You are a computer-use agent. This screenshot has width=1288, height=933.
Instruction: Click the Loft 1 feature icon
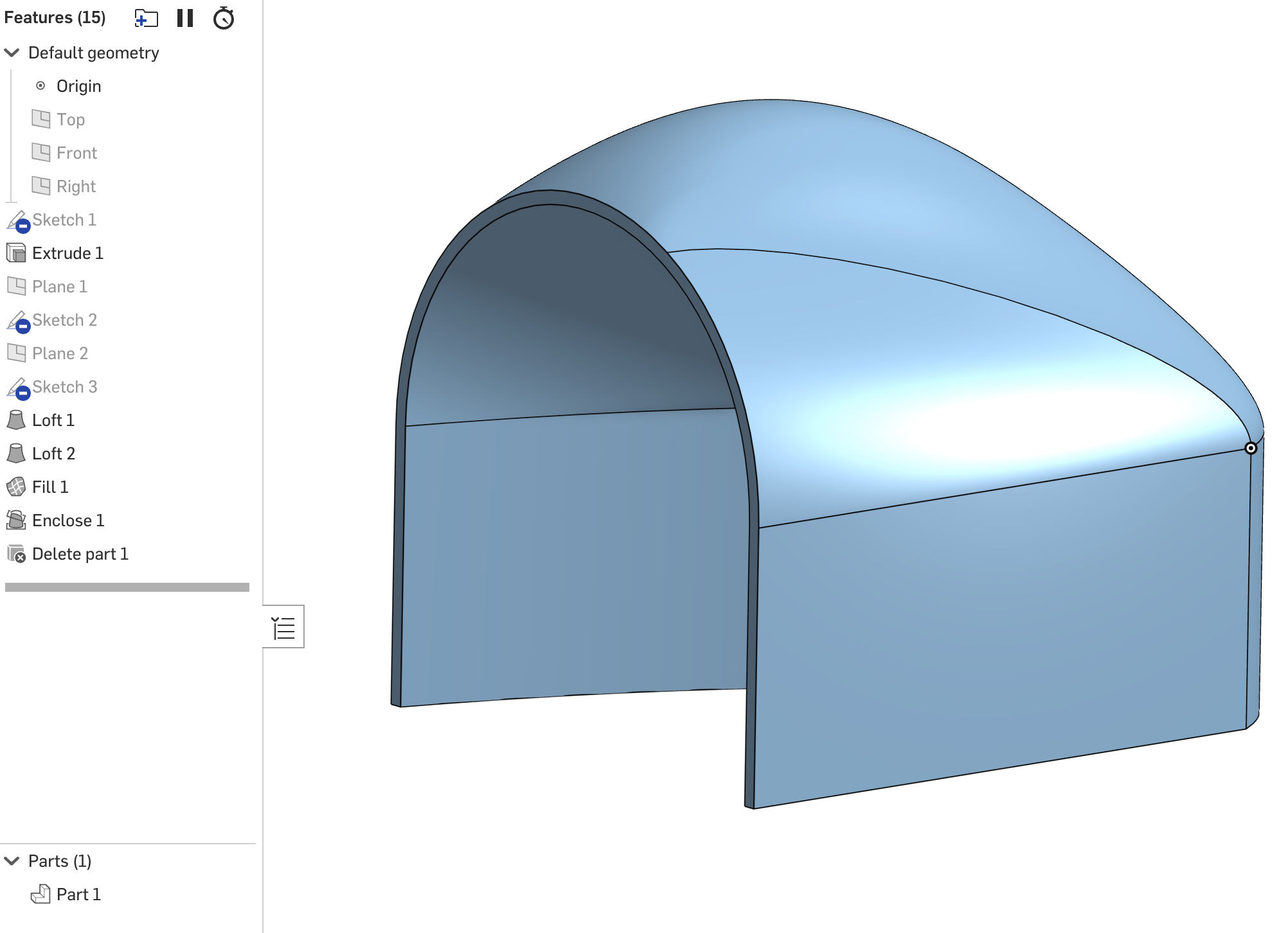[x=16, y=420]
